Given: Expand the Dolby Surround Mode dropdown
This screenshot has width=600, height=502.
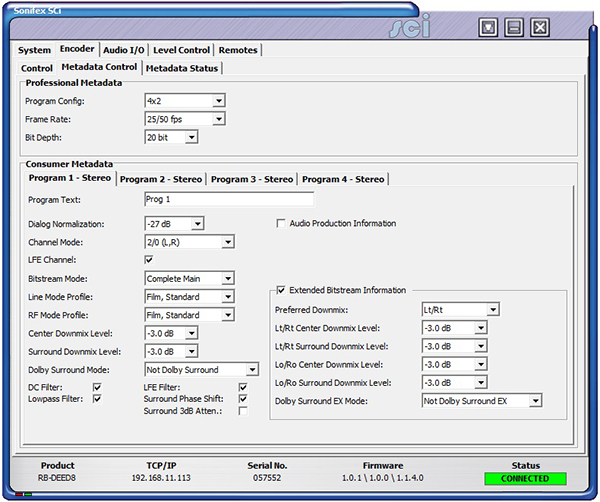Looking at the screenshot, I should [202, 370].
